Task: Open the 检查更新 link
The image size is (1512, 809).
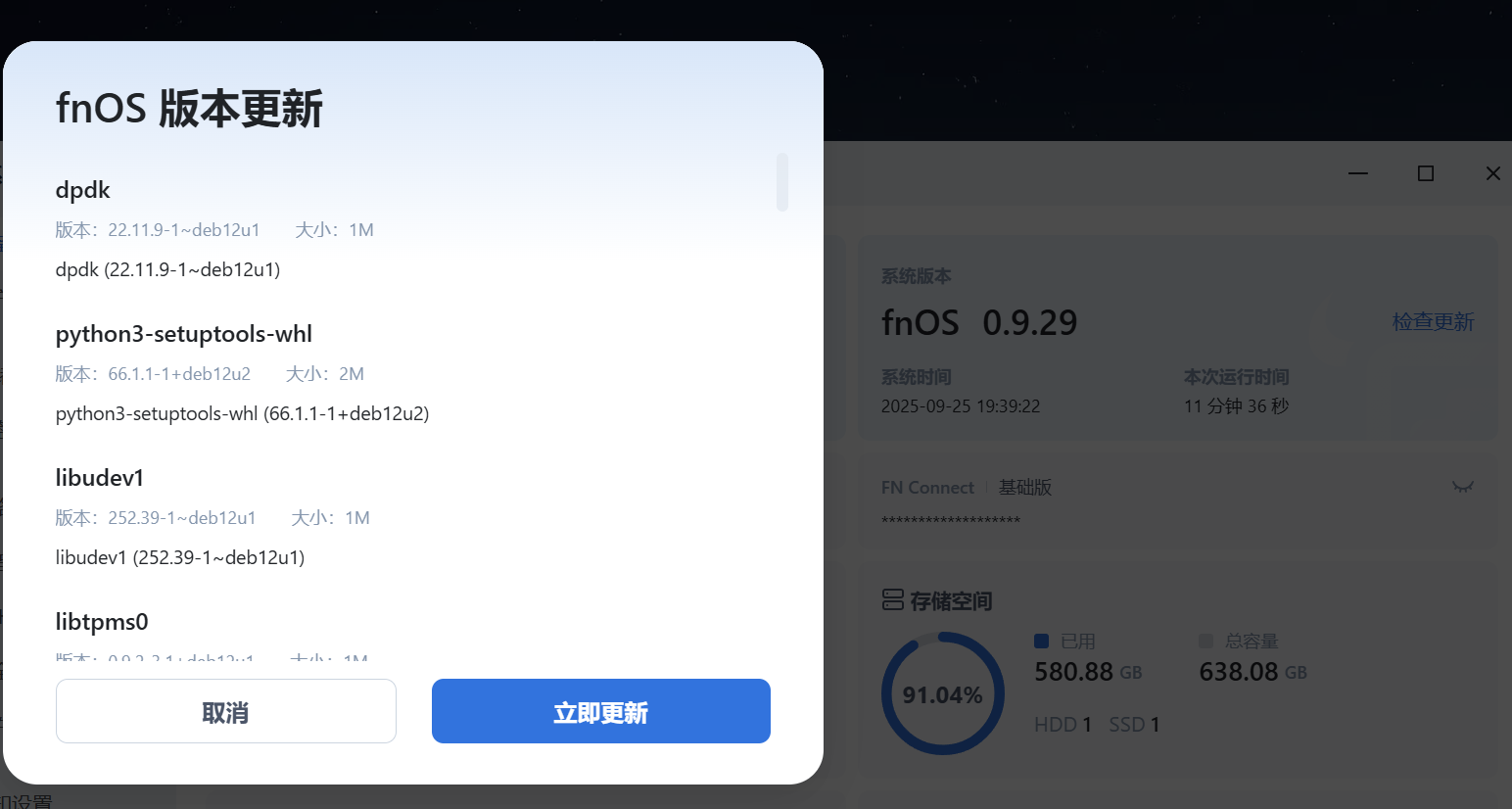Action: [x=1433, y=322]
